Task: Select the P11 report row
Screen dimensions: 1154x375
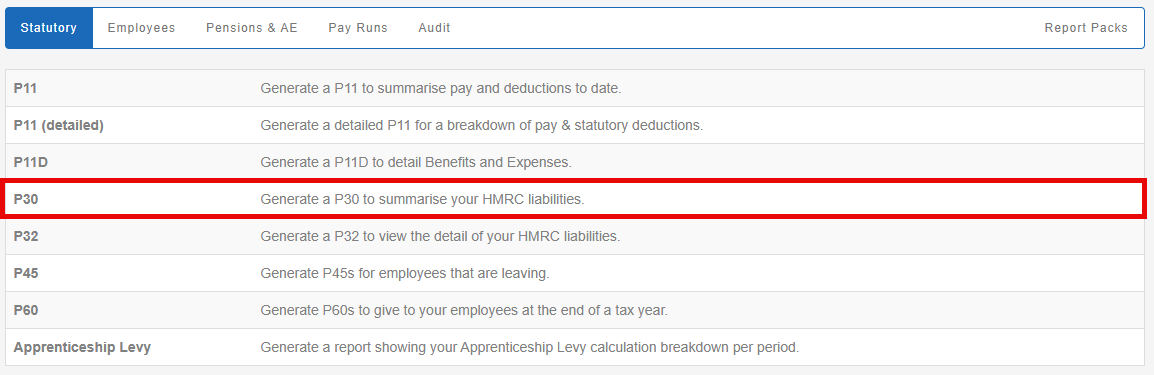Action: [575, 88]
